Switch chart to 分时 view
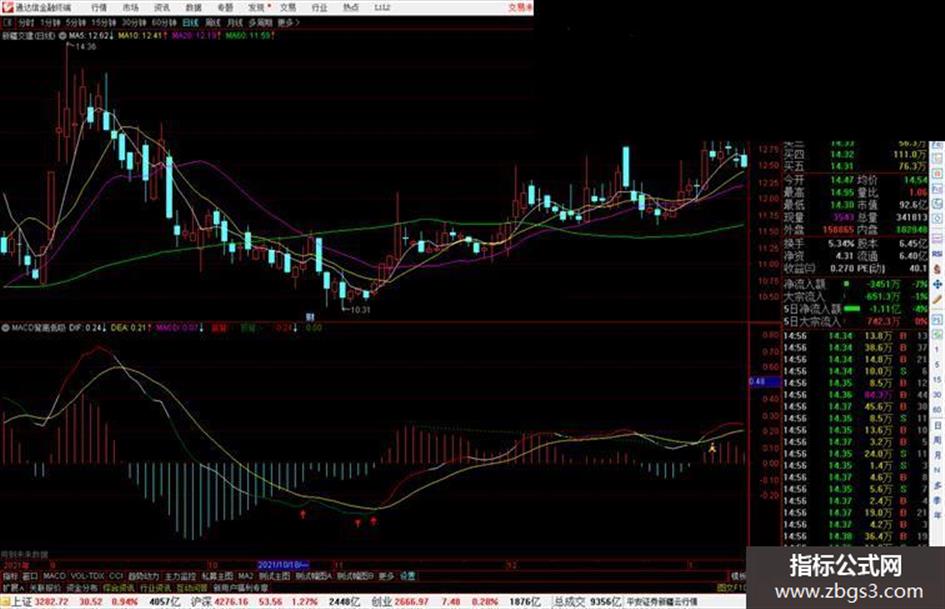Viewport: 945px width, 609px height. point(26,23)
